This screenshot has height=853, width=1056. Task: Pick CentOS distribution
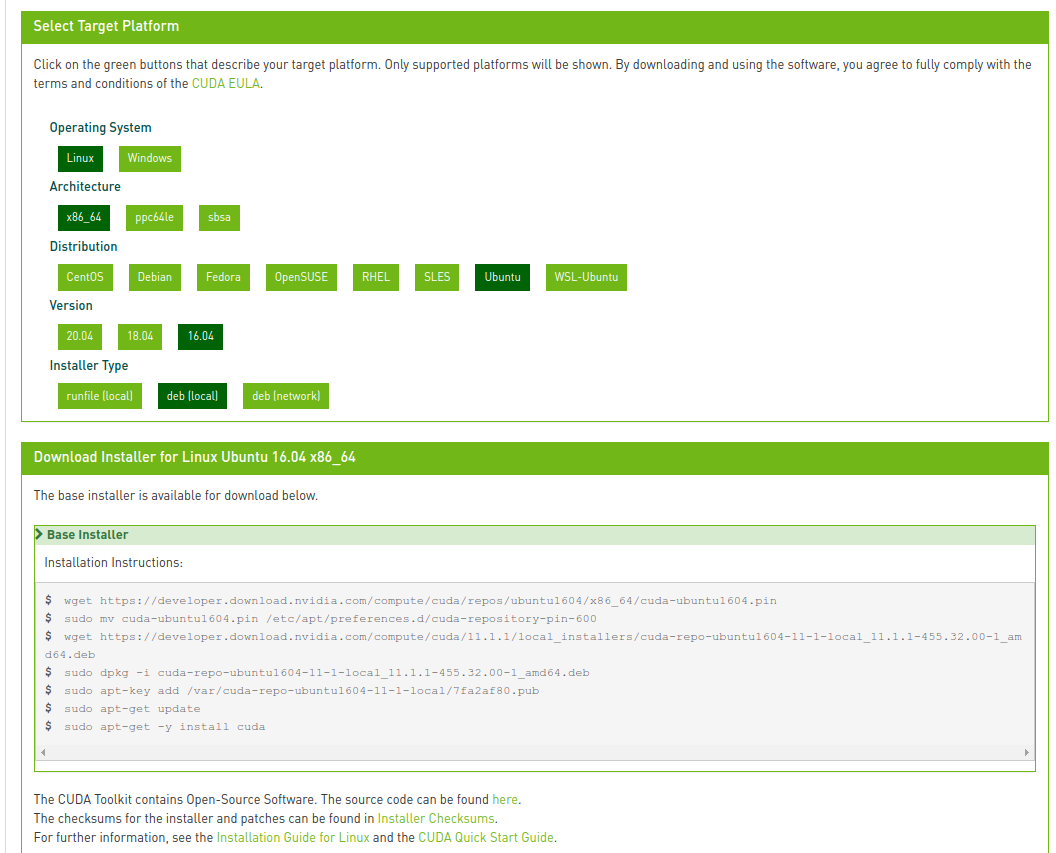coord(85,277)
